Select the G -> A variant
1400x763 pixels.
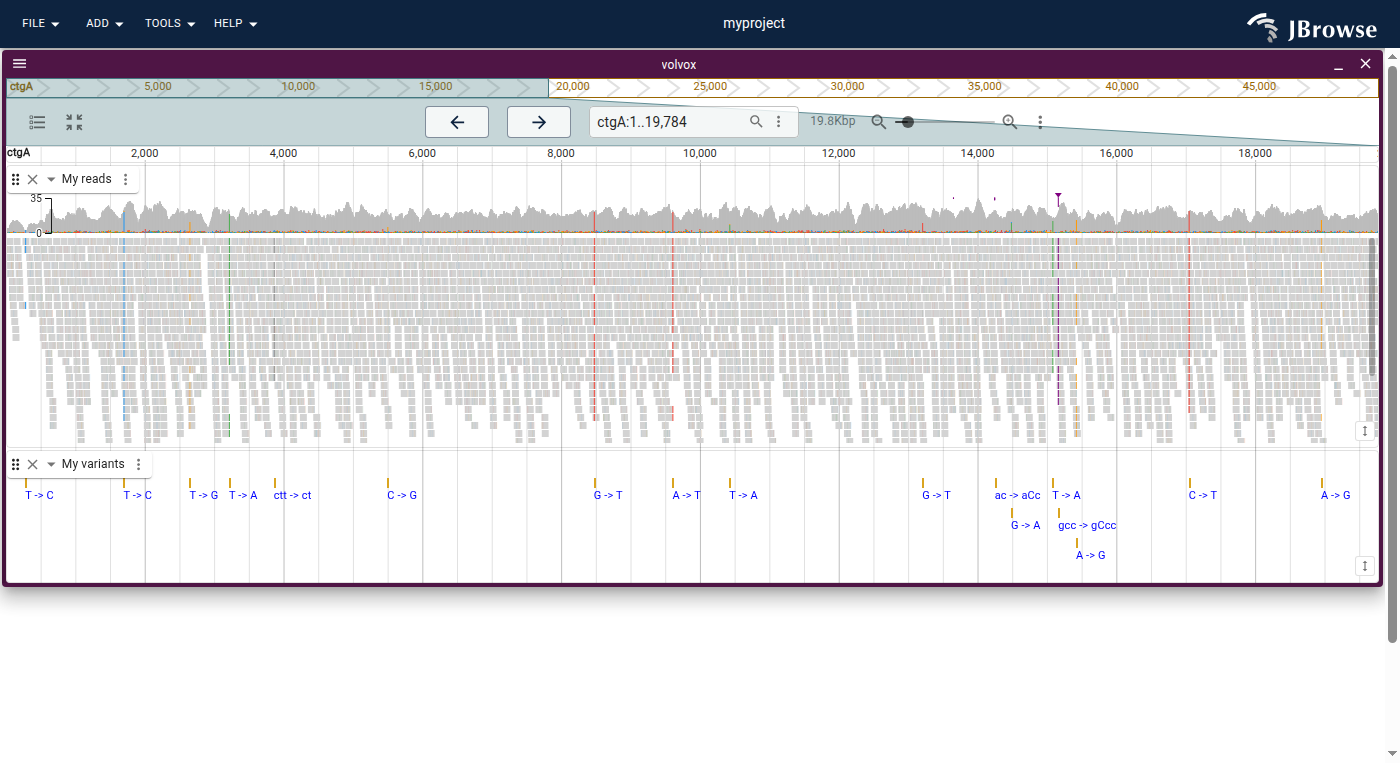pos(1026,525)
